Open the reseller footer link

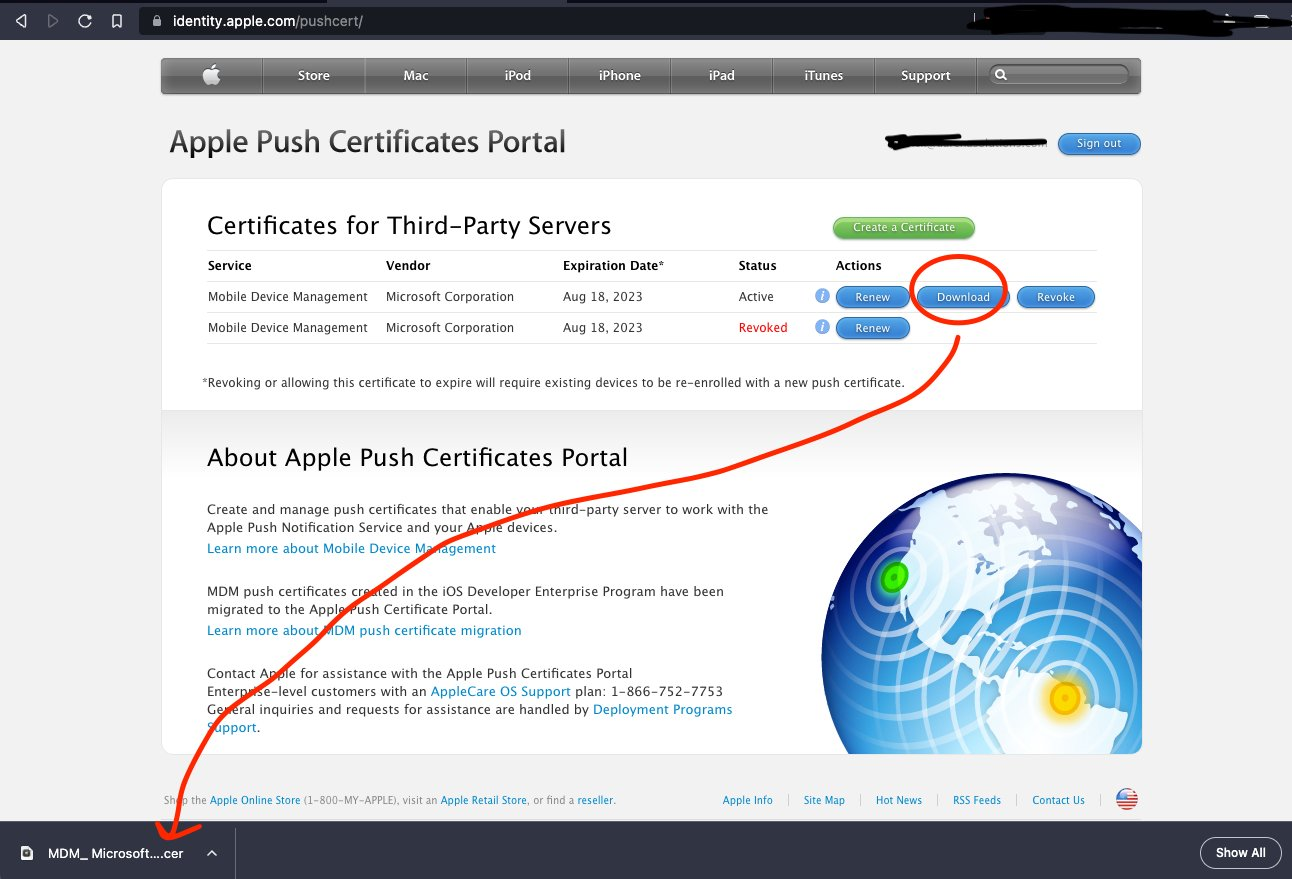[x=595, y=800]
